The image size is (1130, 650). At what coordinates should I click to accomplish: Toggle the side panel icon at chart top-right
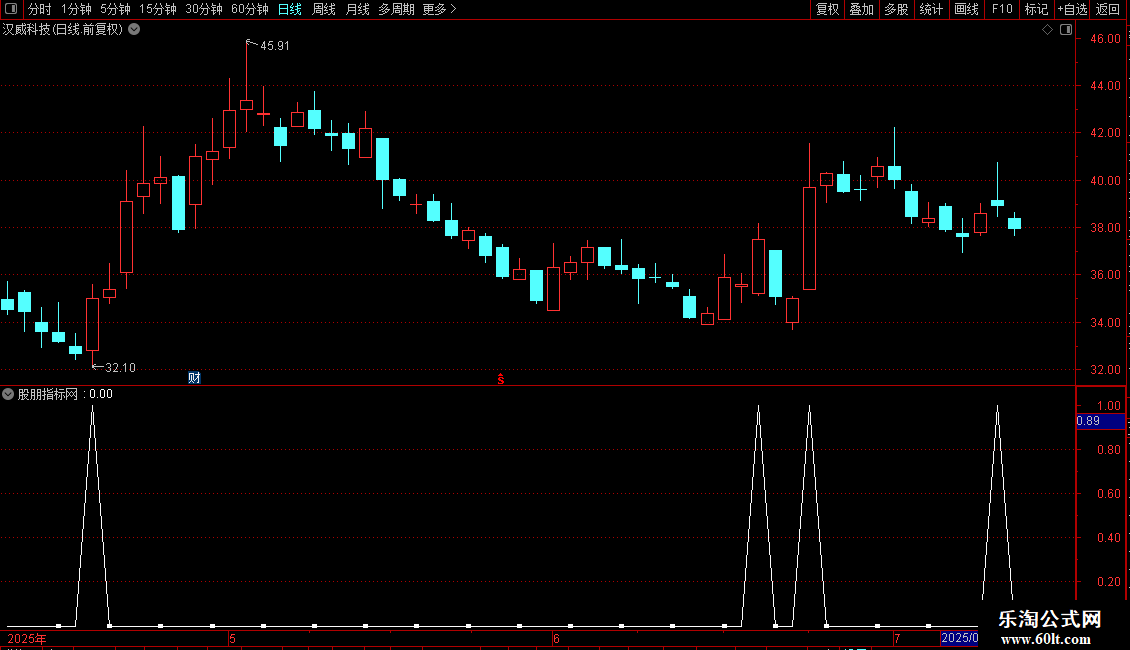coord(1066,30)
